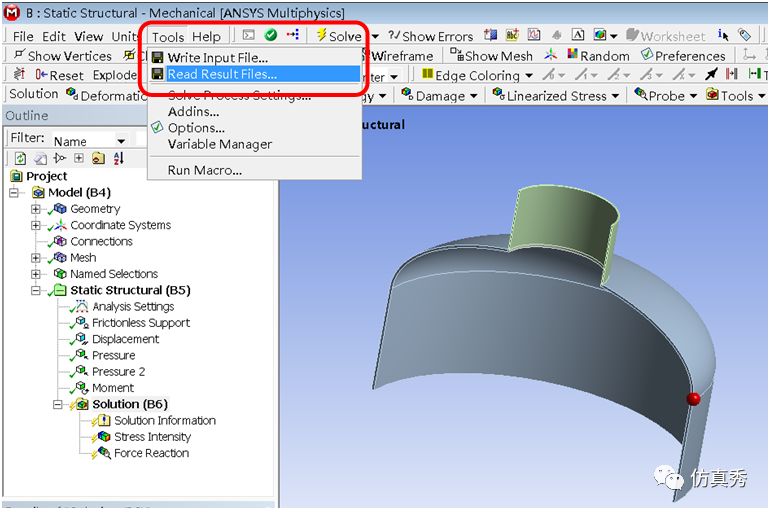Click the annotation label icon with ABC
Screen dimensions: 772x512
pyautogui.click(x=513, y=34)
